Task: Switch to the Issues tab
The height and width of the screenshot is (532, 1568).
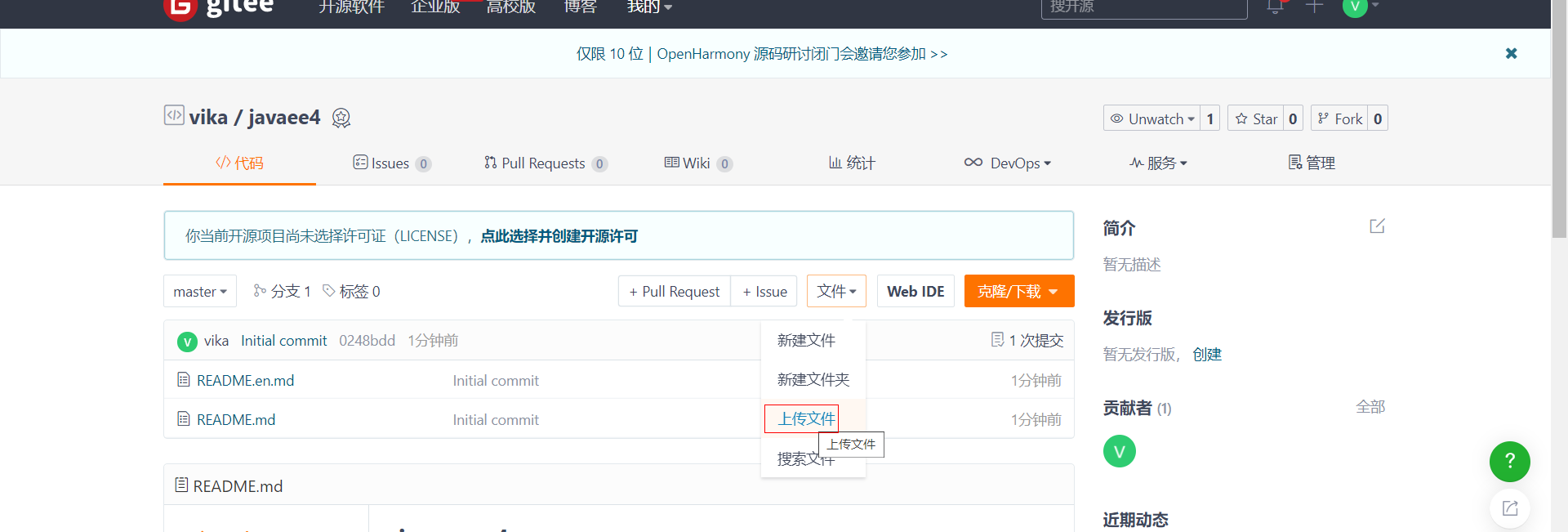Action: coord(392,163)
